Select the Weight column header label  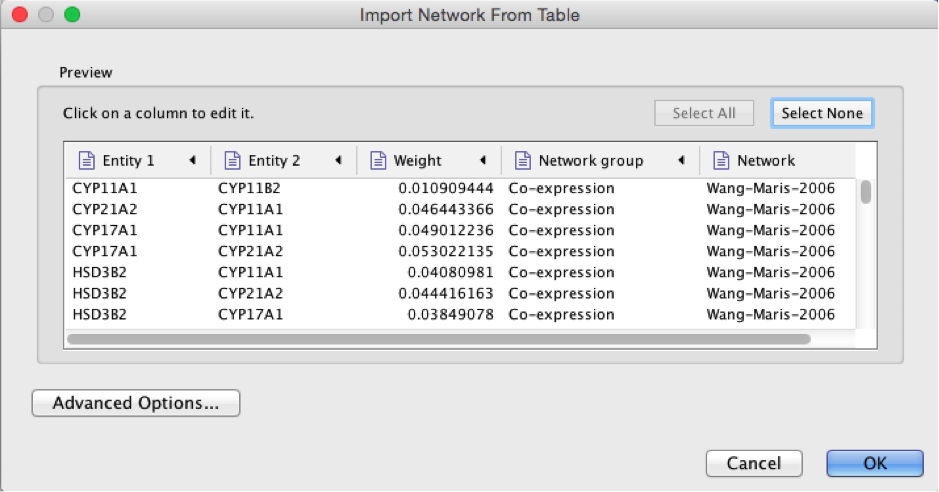point(418,160)
